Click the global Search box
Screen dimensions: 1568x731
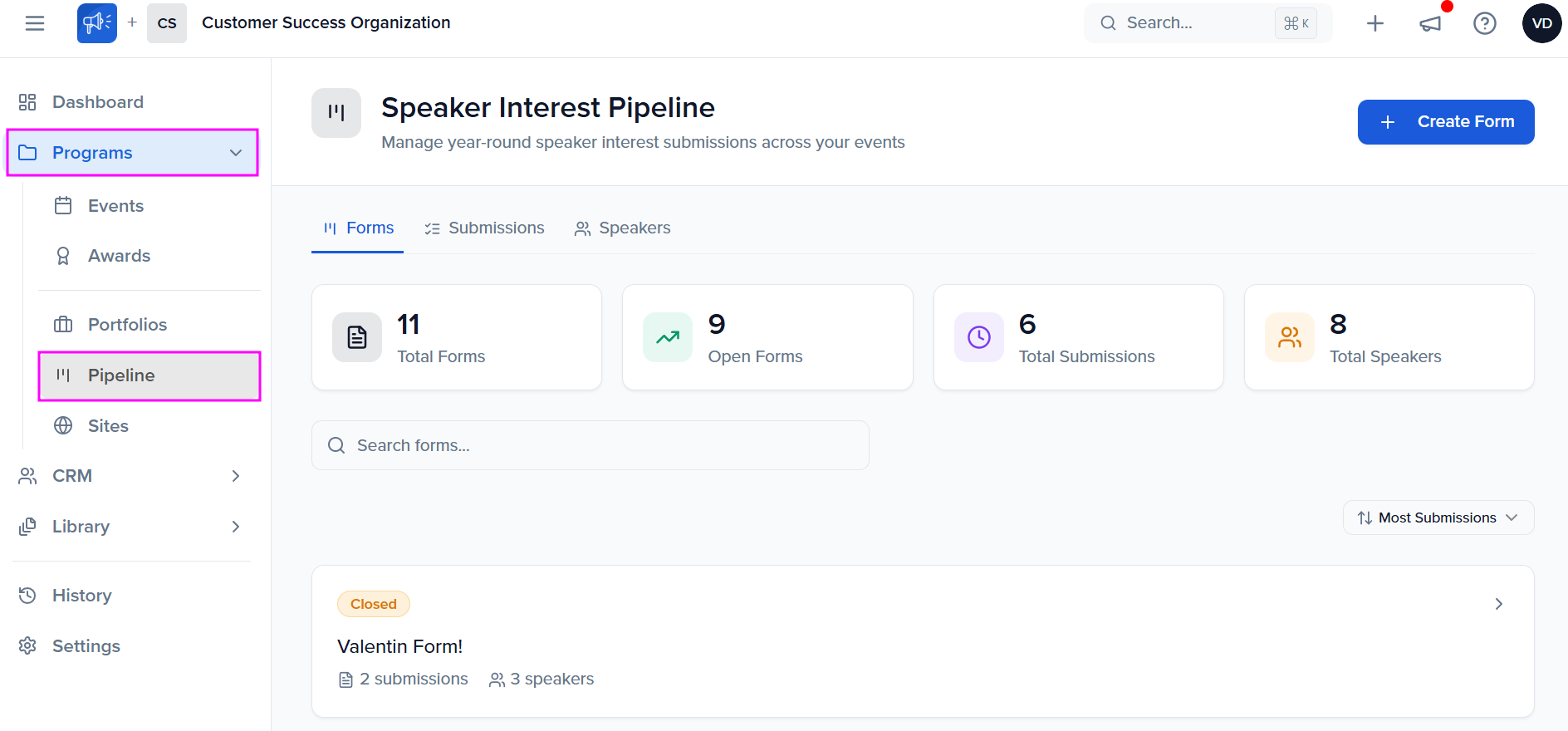(x=1196, y=23)
